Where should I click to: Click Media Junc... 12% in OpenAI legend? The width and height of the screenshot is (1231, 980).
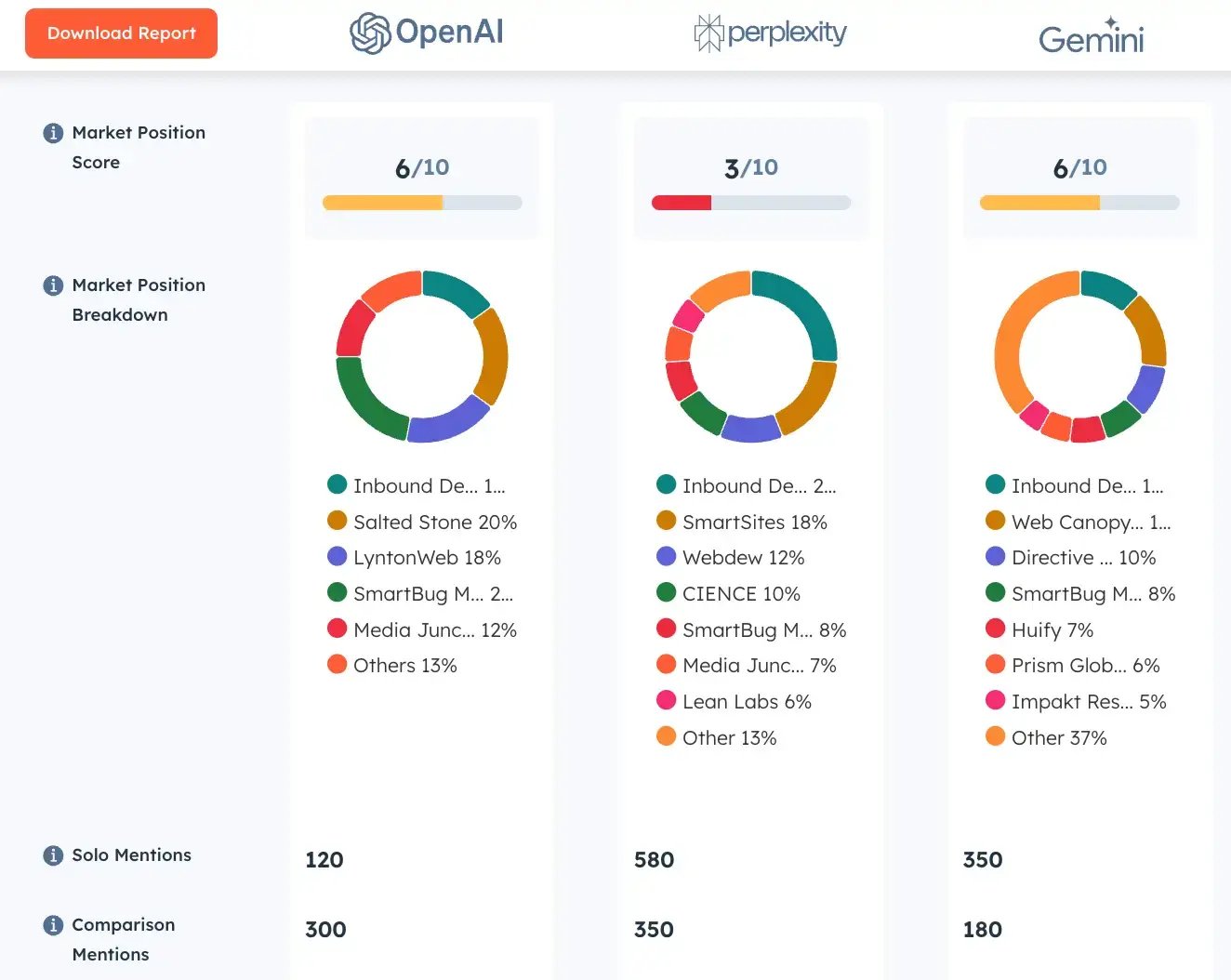(x=435, y=630)
